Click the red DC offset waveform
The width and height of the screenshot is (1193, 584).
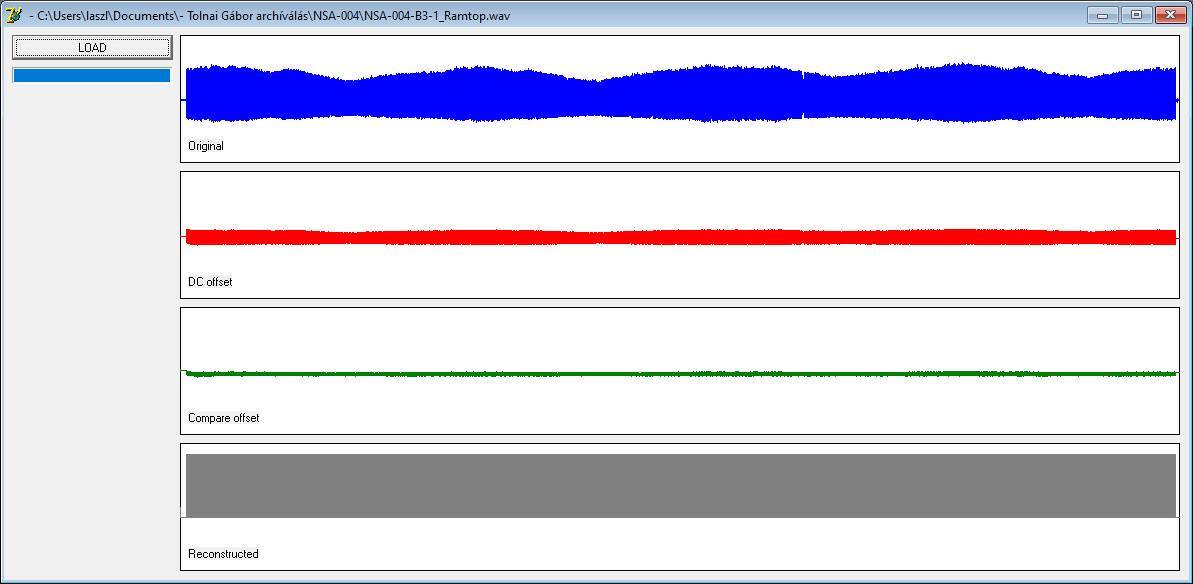(681, 237)
